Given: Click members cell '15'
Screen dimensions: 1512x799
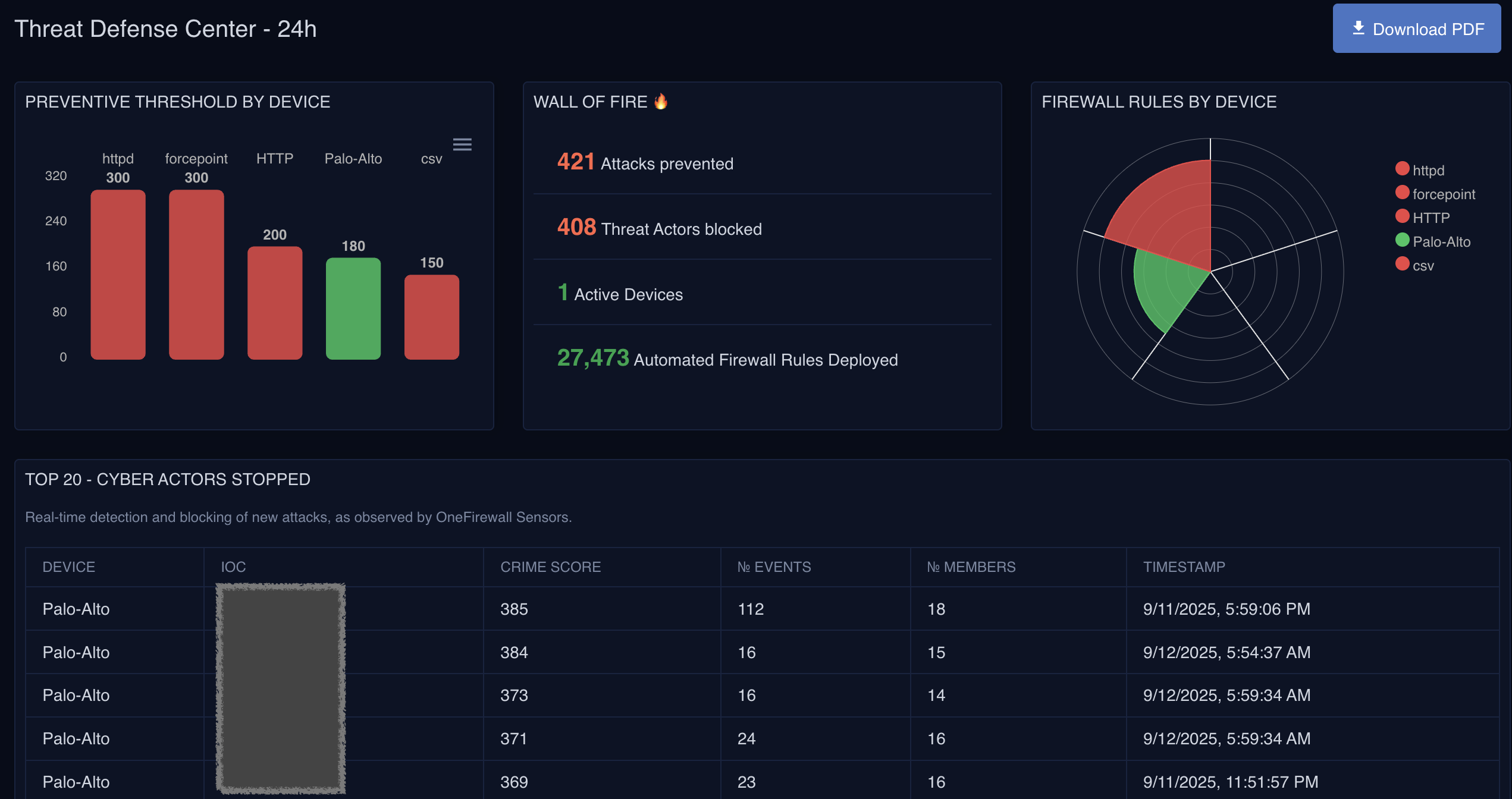Looking at the screenshot, I should point(936,652).
